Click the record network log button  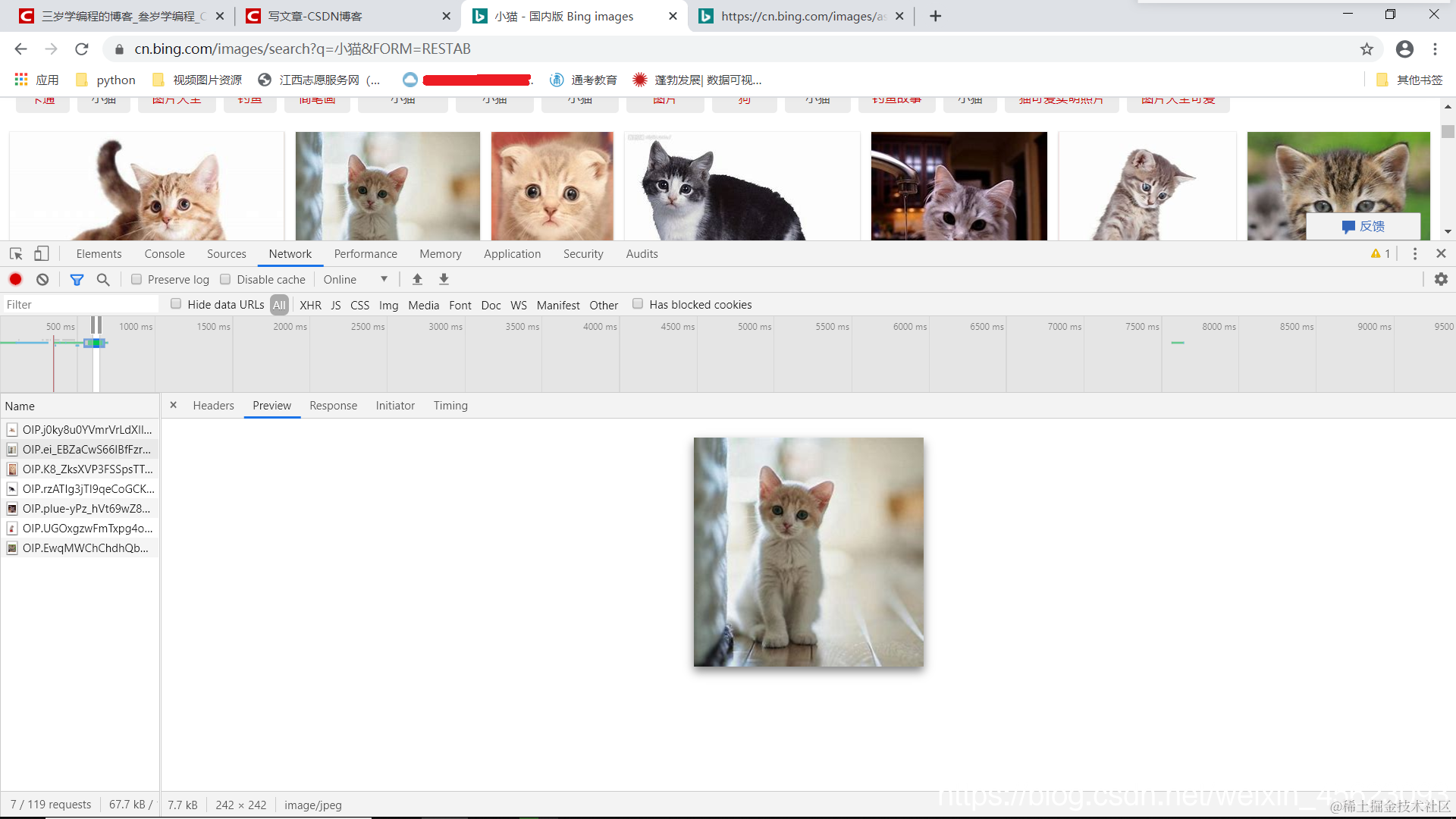point(15,279)
